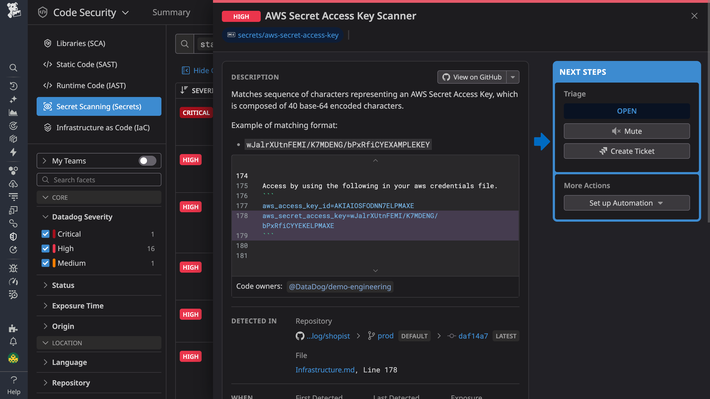Expand the My Teams chevron
The image size is (710, 399).
click(44, 161)
